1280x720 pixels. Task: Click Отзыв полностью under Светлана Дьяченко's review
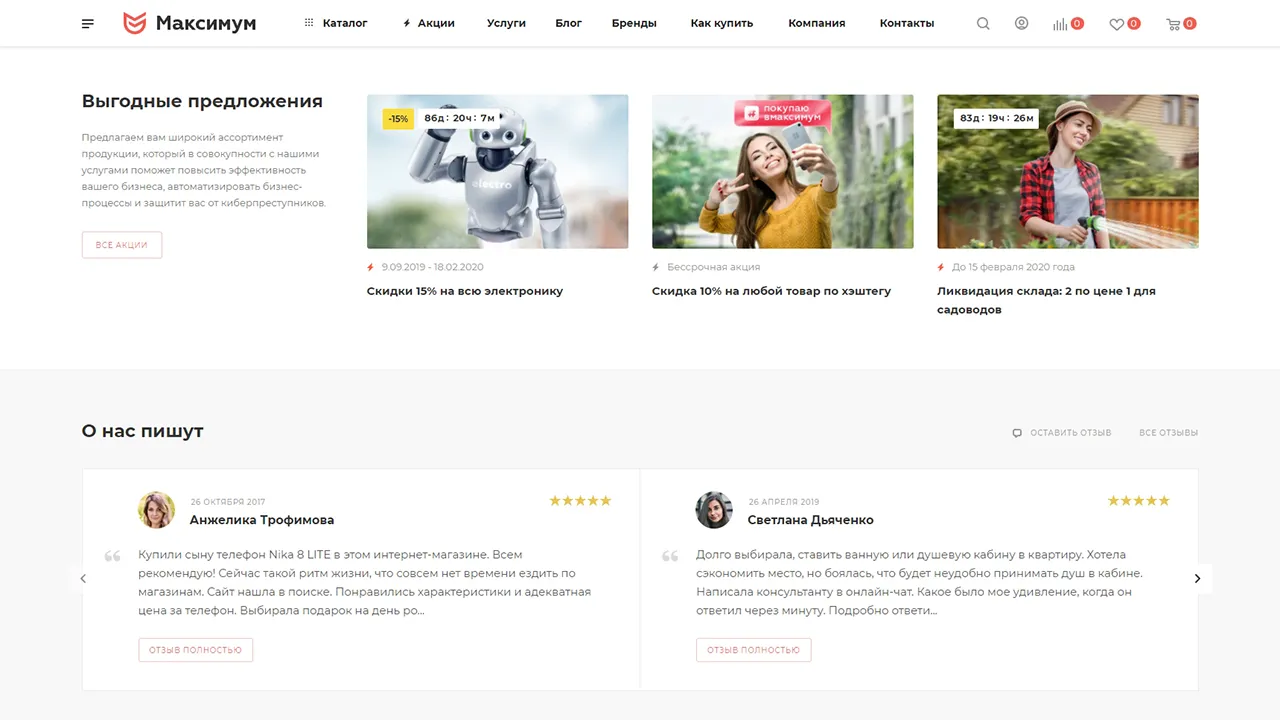click(x=754, y=650)
